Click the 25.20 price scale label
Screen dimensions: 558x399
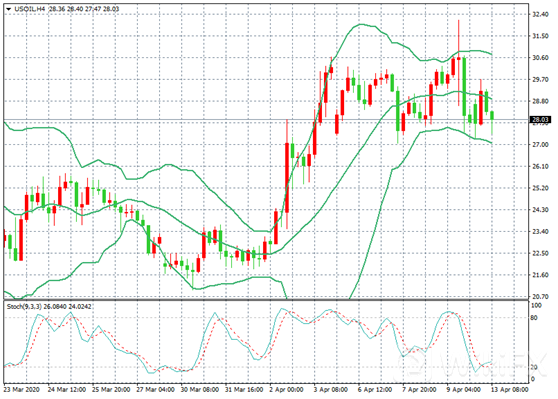540,188
